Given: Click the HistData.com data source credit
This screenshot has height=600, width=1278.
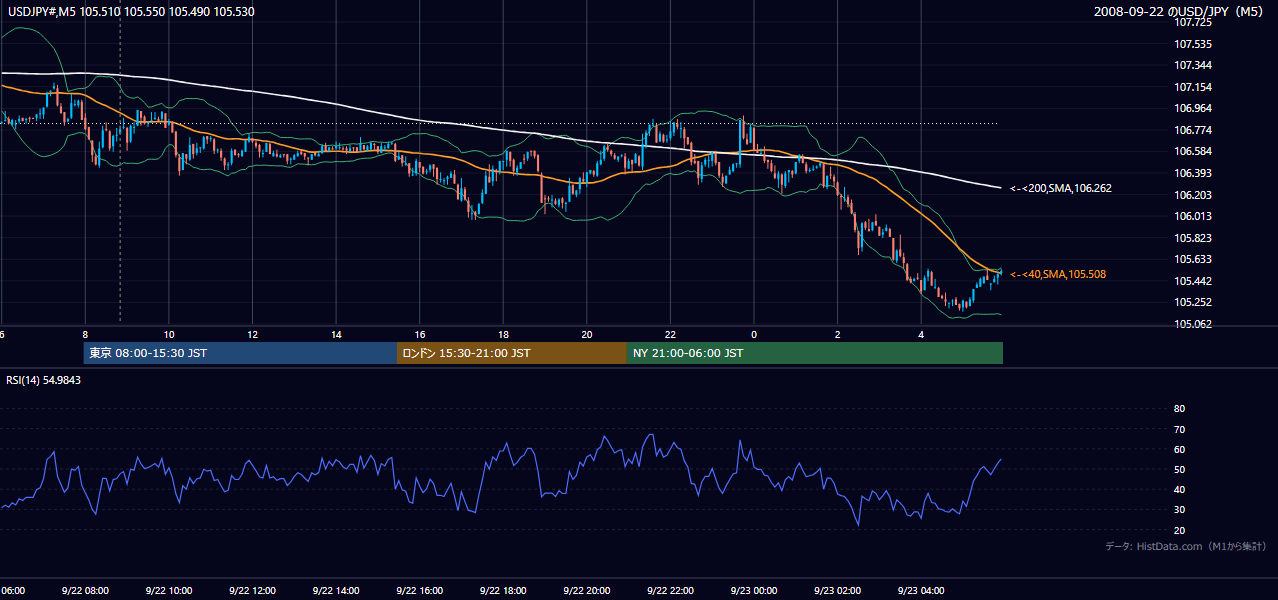Looking at the screenshot, I should [1186, 546].
